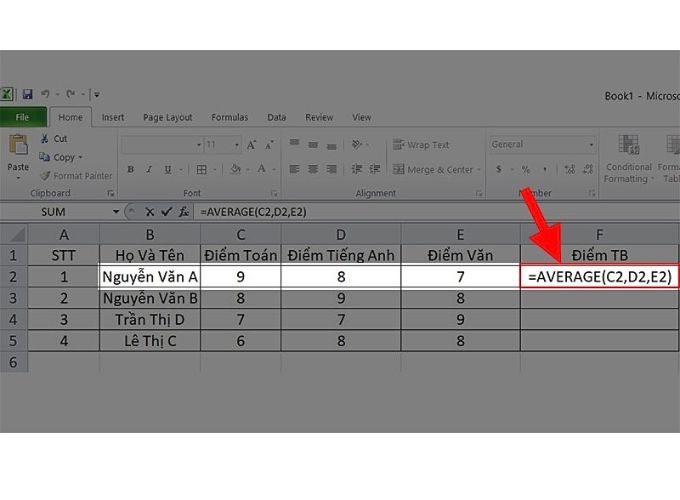Click the Align Text Left icon

click(x=294, y=169)
